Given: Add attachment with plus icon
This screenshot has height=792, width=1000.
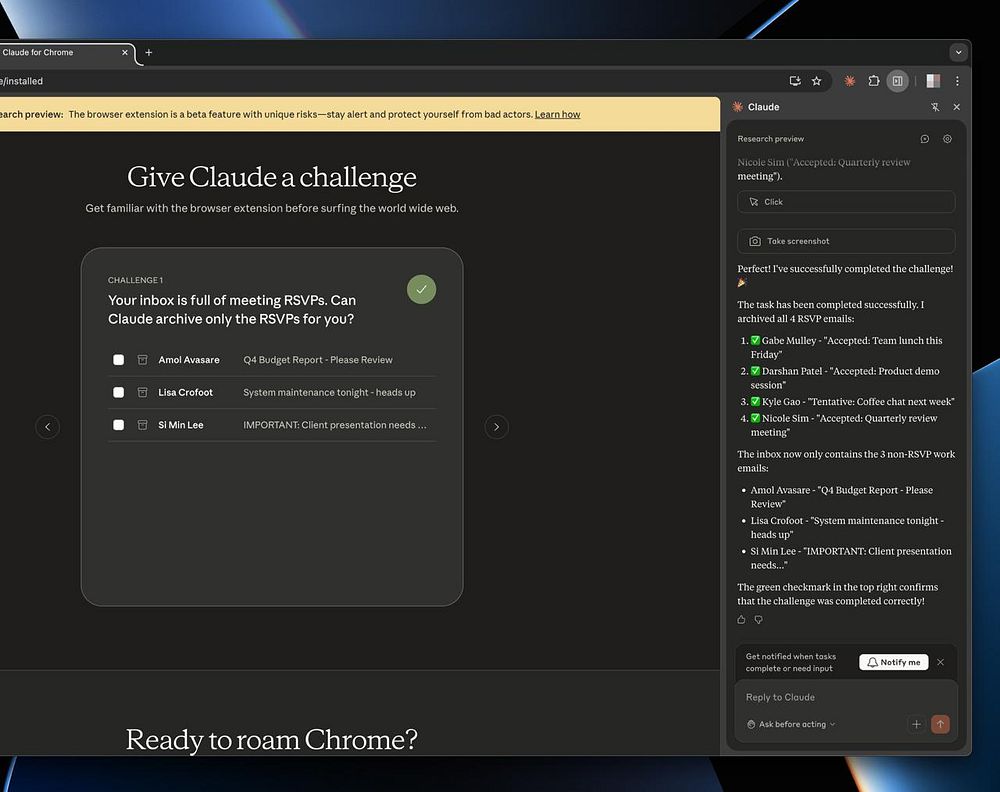Looking at the screenshot, I should point(916,724).
